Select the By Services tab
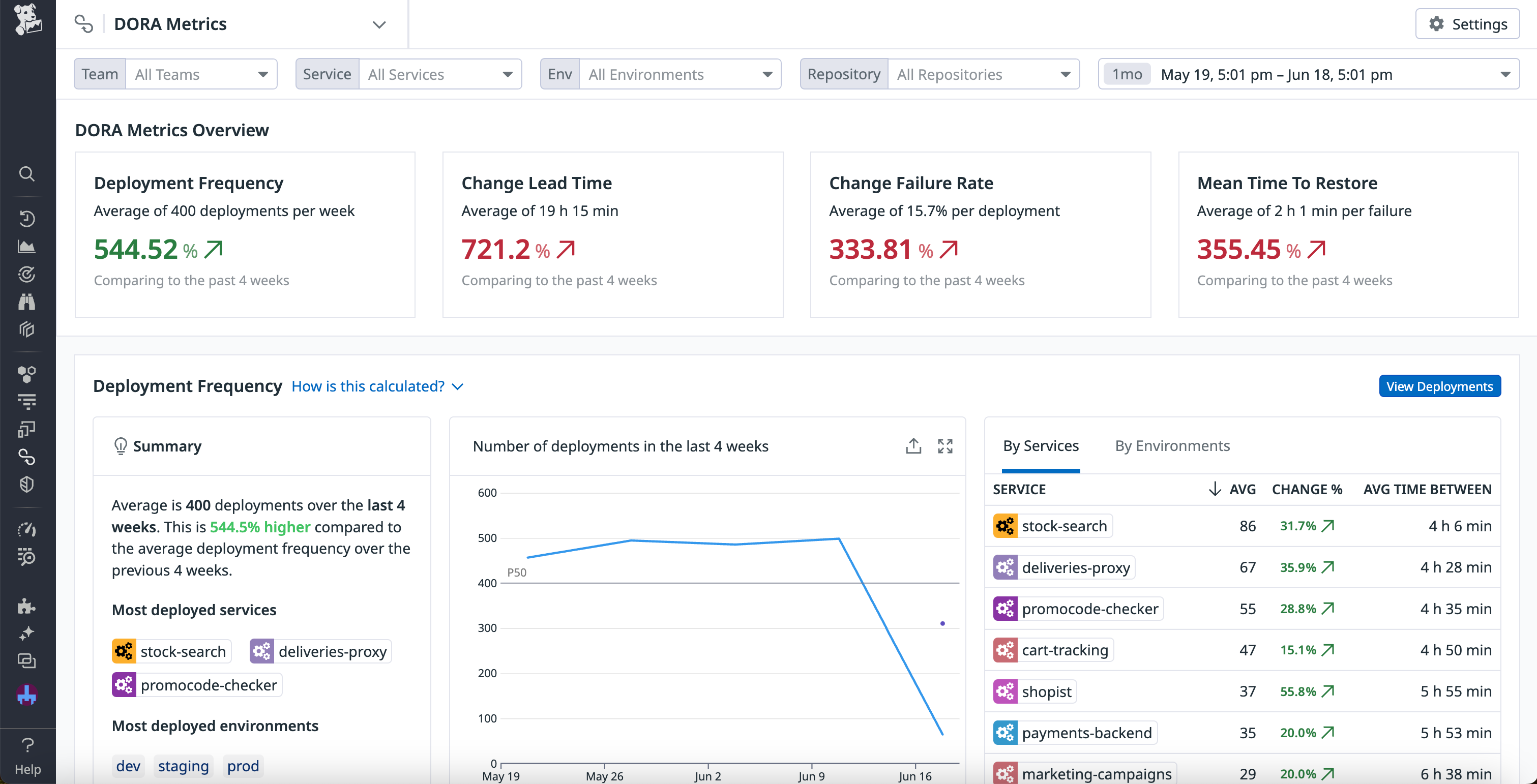1537x784 pixels. pyautogui.click(x=1041, y=446)
